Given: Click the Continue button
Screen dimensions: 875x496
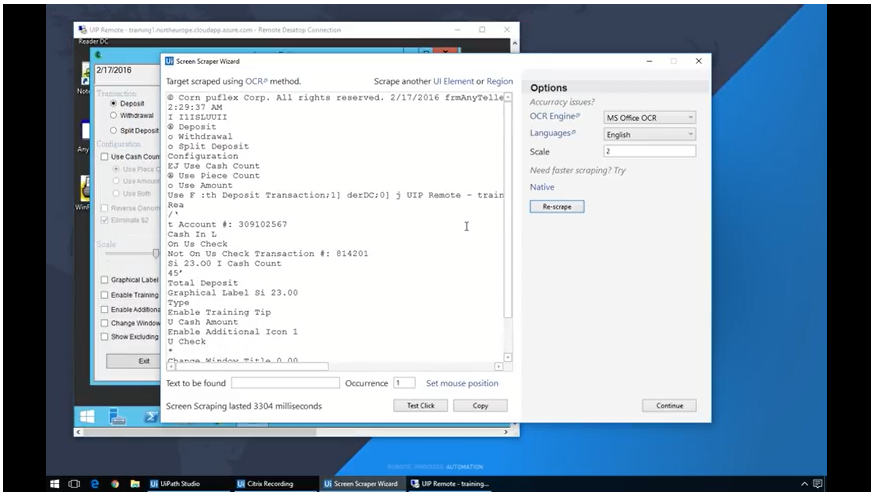Looking at the screenshot, I should point(669,406).
